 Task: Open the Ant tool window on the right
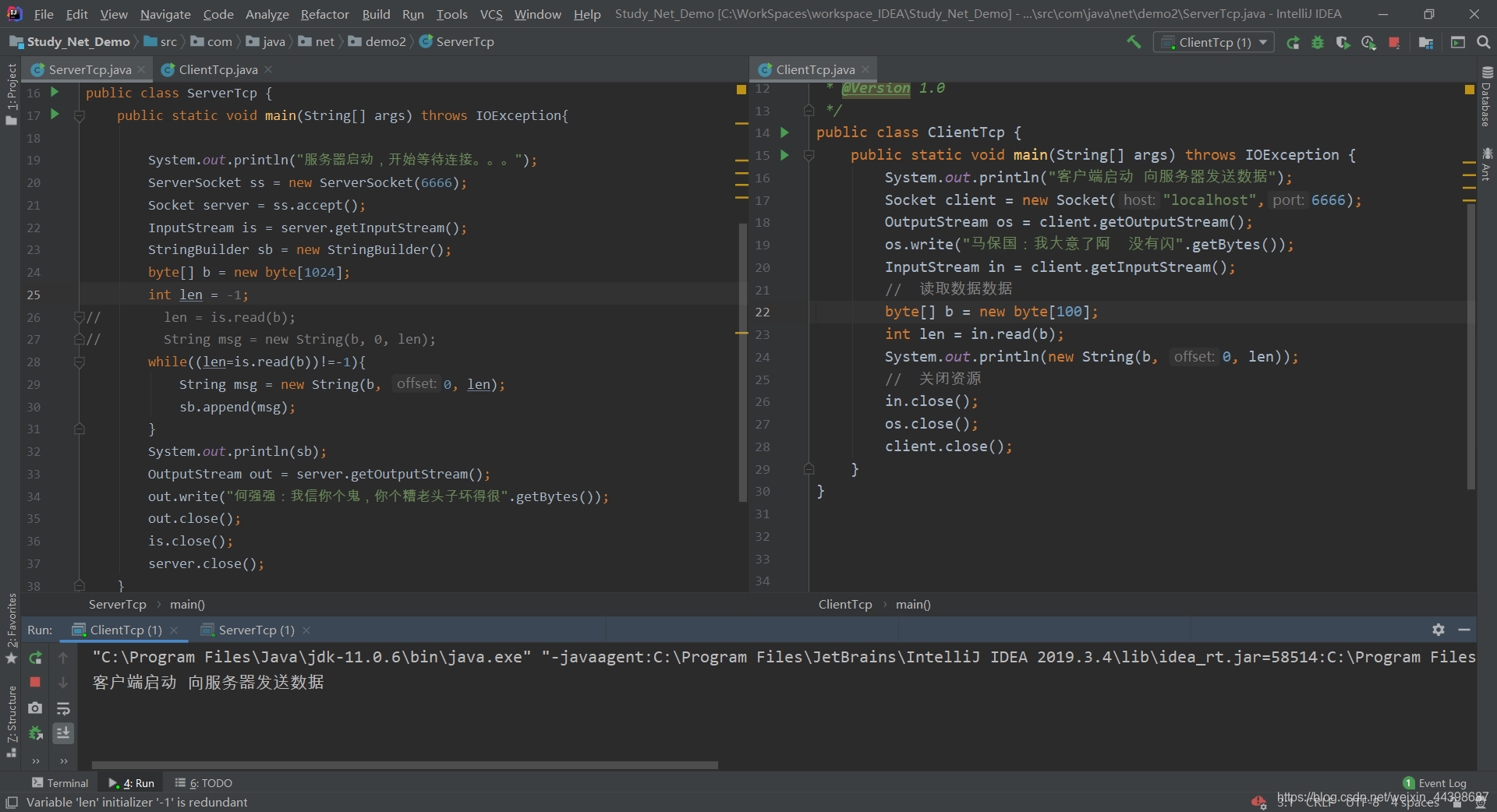pyautogui.click(x=1486, y=164)
